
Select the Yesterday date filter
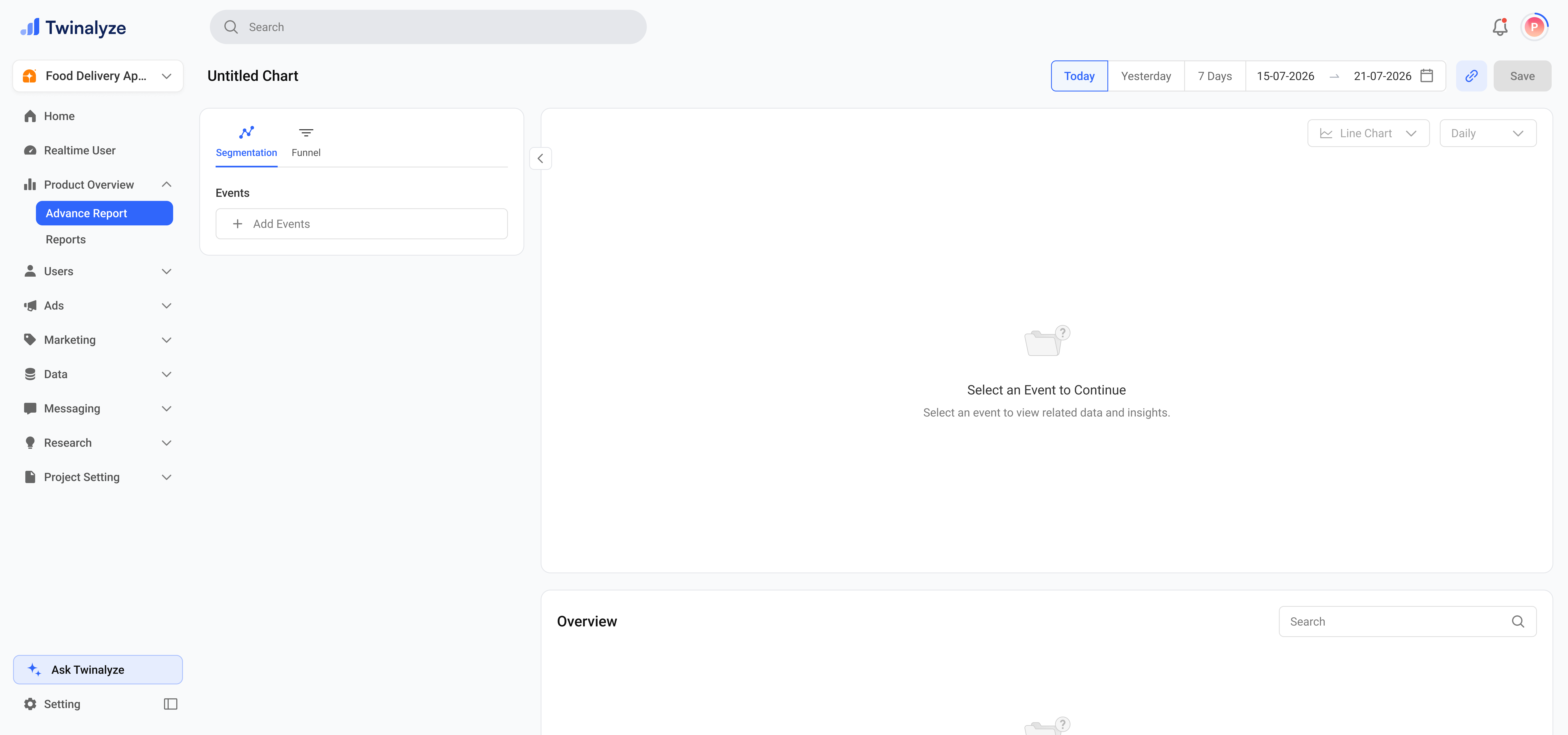1146,76
